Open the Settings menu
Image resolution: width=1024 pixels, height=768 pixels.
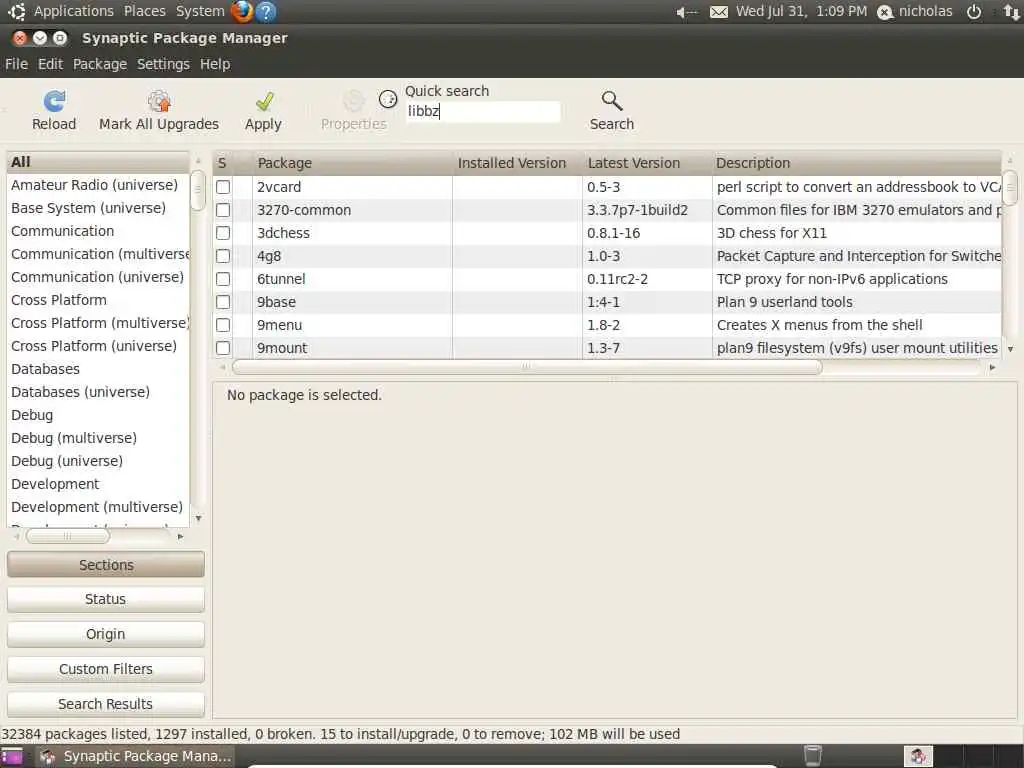163,64
